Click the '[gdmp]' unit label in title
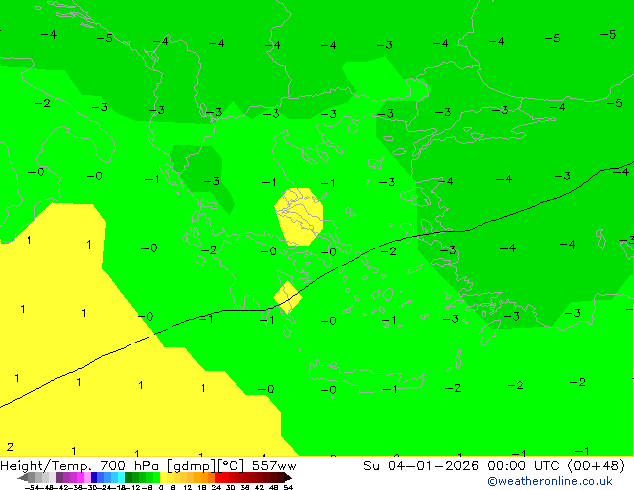The image size is (634, 490). tap(192, 466)
